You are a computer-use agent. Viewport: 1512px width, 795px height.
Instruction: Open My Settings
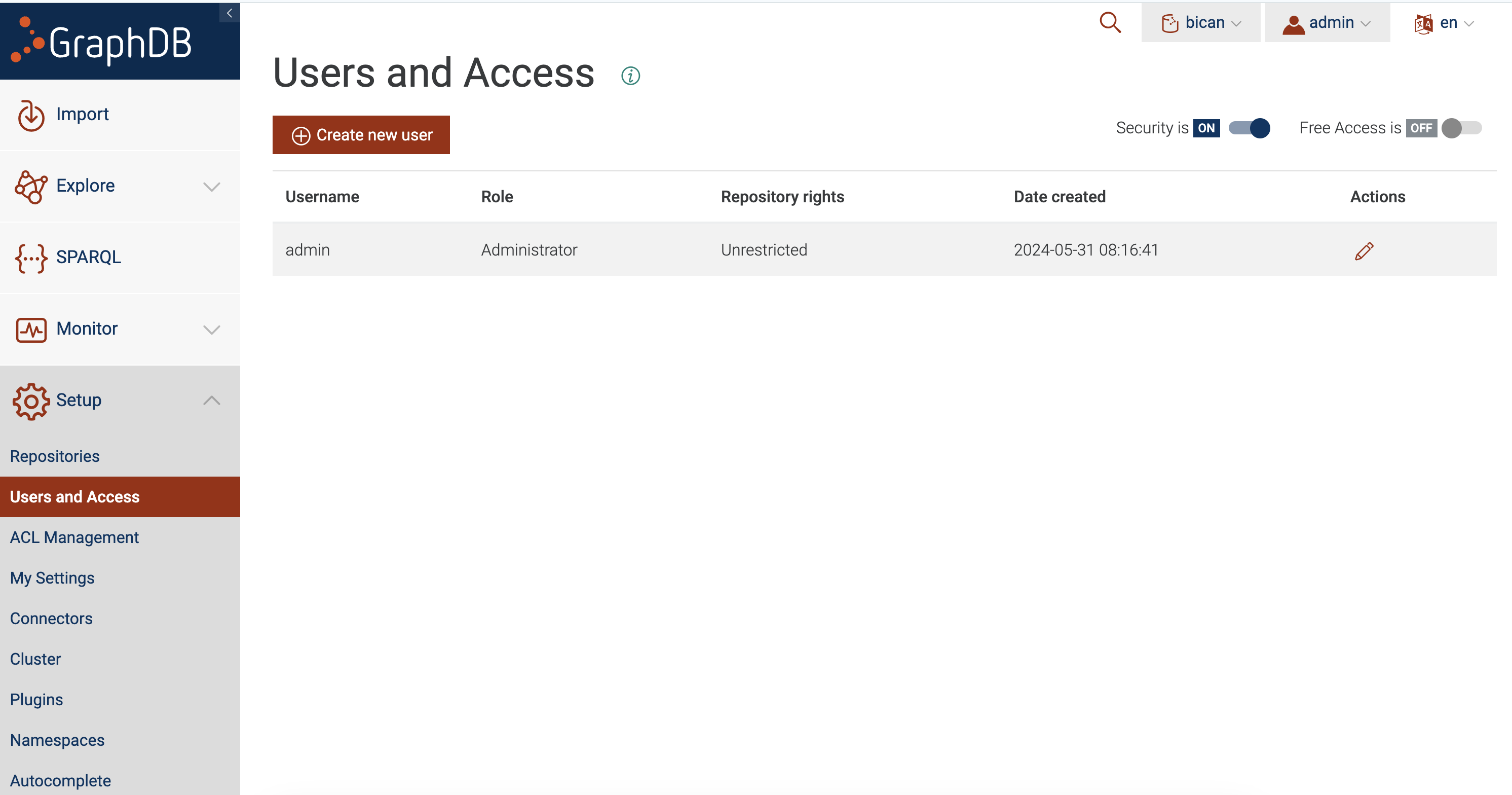point(120,578)
